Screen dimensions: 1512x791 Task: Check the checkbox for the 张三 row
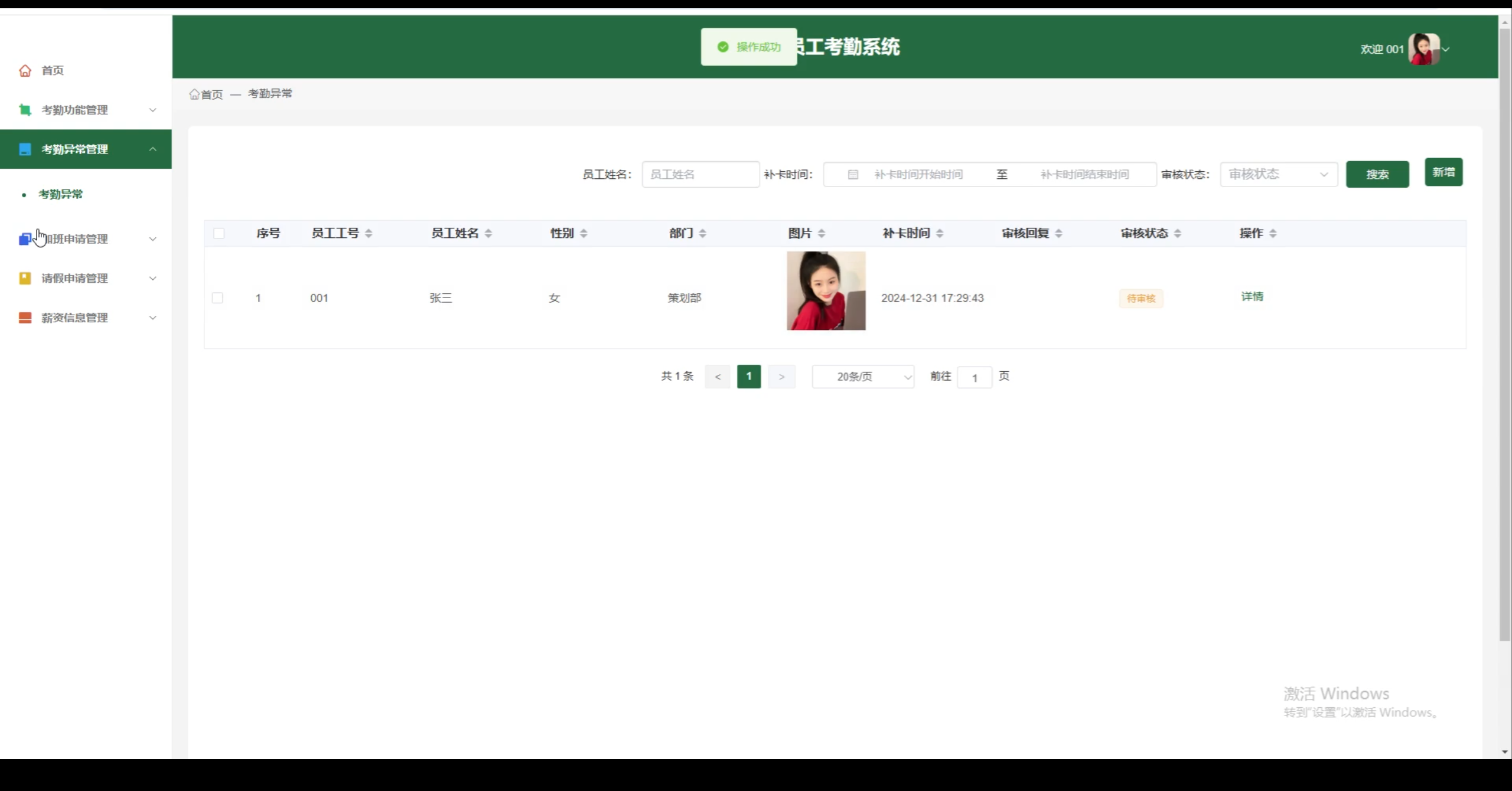pyautogui.click(x=217, y=298)
